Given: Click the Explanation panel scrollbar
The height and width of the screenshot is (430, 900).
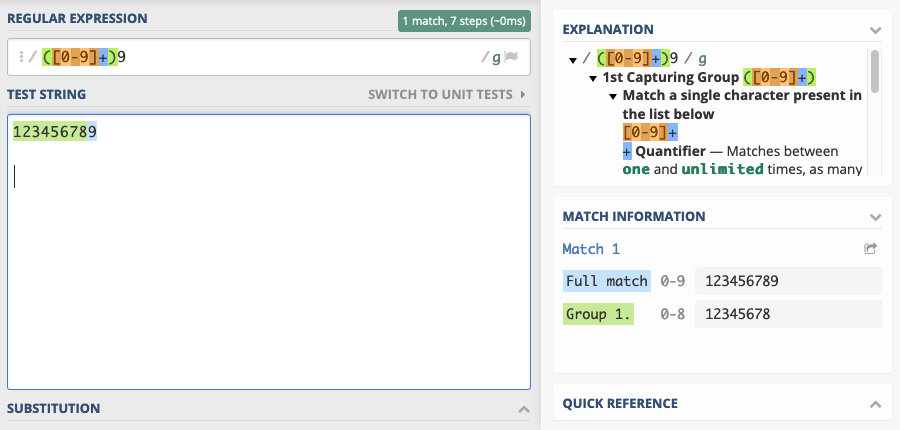Looking at the screenshot, I should tap(875, 72).
